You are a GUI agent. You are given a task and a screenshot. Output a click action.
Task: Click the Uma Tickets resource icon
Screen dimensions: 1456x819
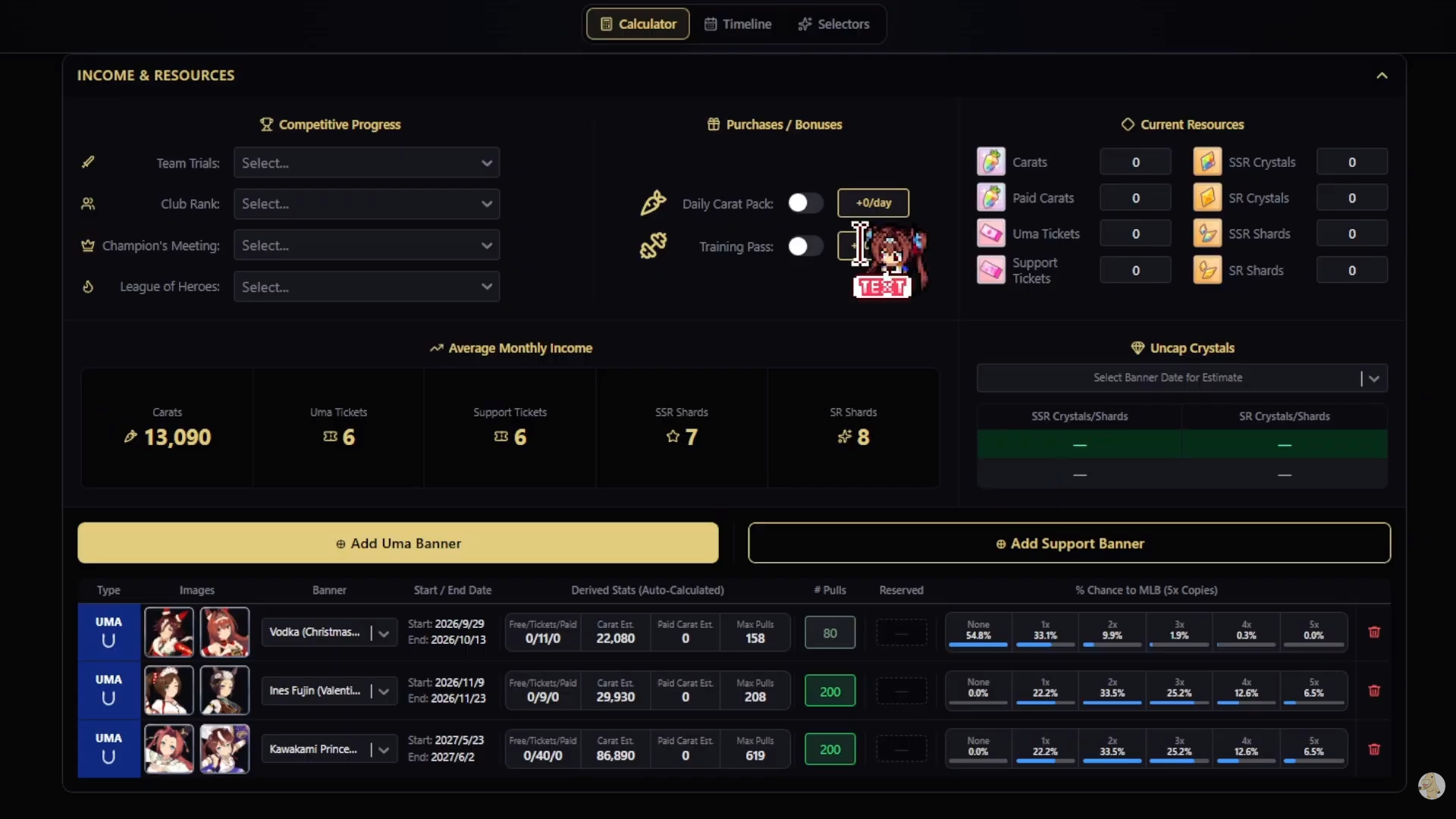coord(991,234)
